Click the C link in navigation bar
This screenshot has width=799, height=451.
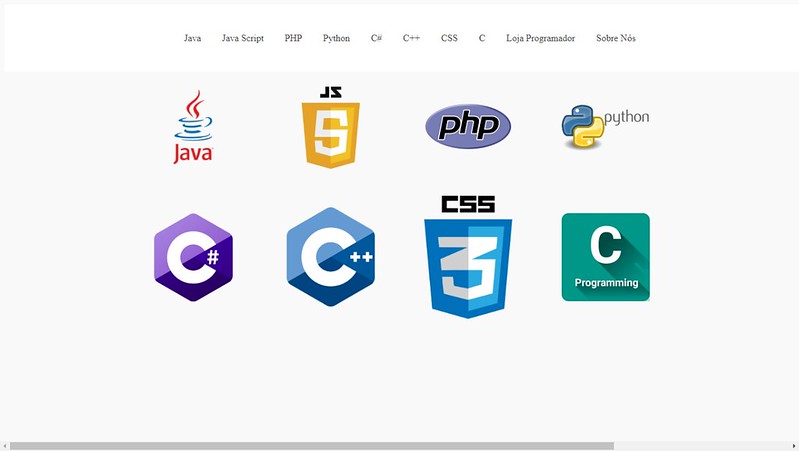click(x=482, y=38)
